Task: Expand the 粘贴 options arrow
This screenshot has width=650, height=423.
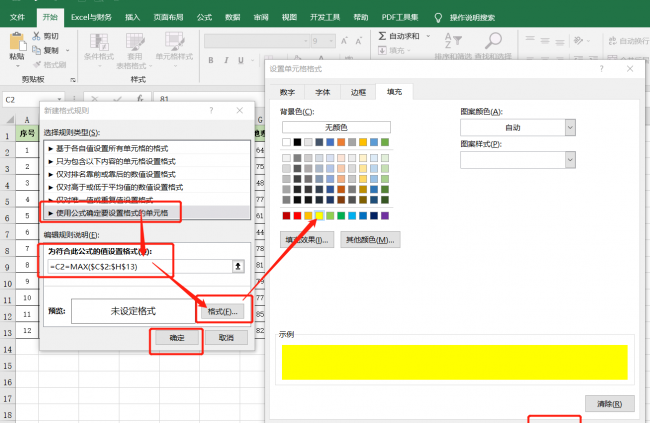Action: click(17, 66)
